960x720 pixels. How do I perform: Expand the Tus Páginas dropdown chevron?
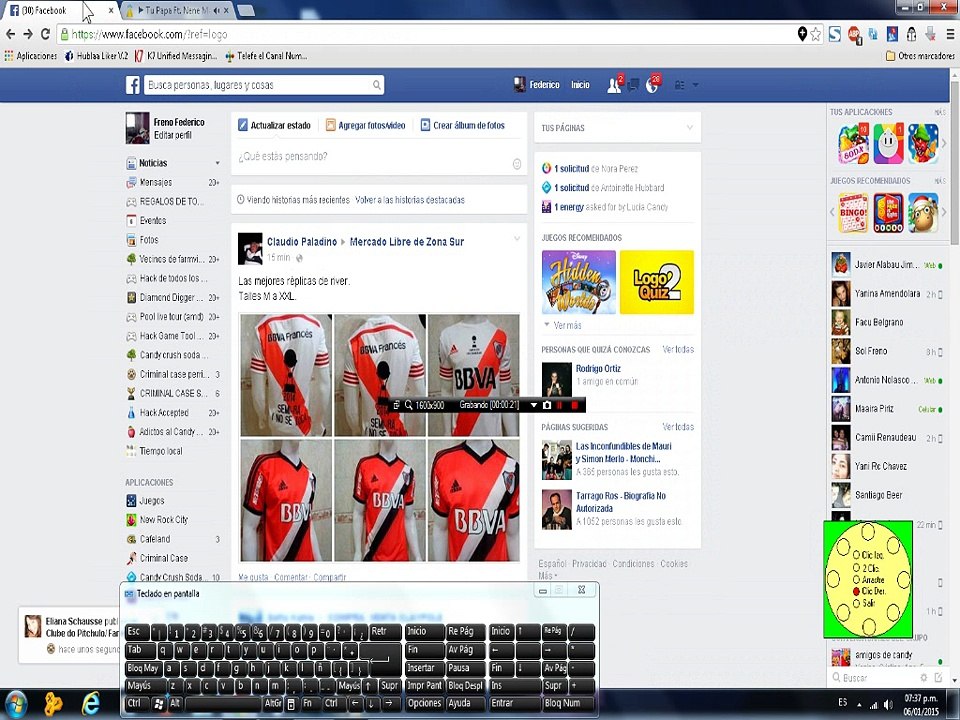tap(689, 127)
